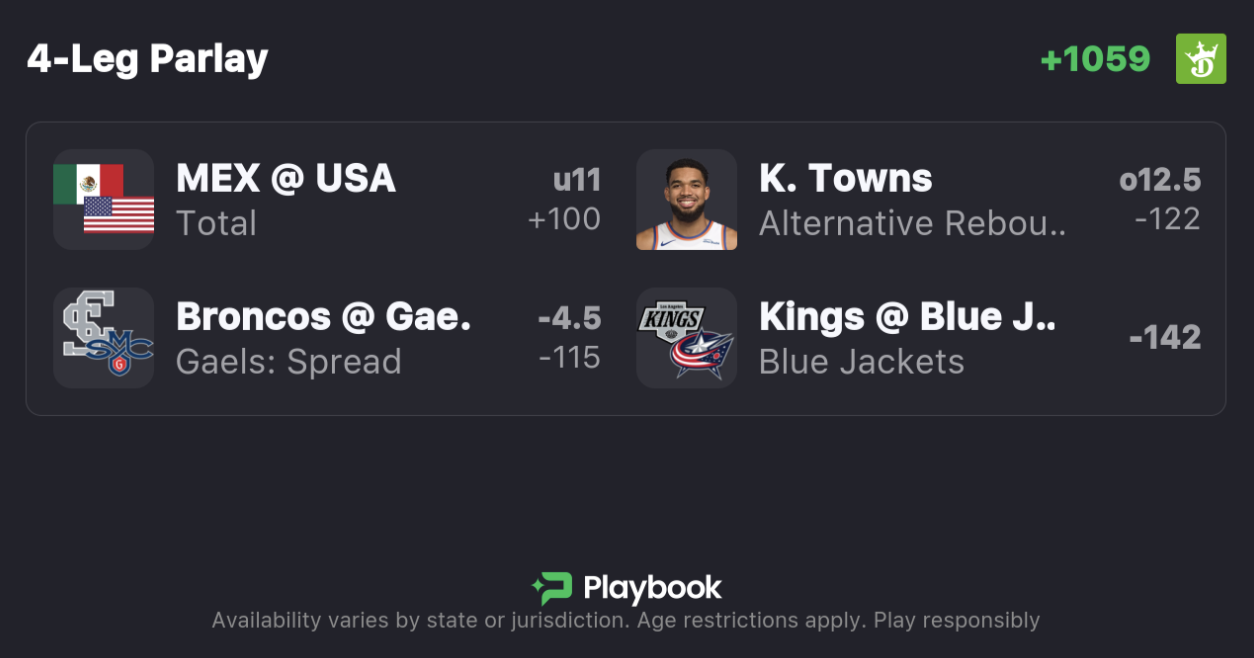Click the Broncos and Gaels team logos
This screenshot has height=658, width=1254.
103,338
